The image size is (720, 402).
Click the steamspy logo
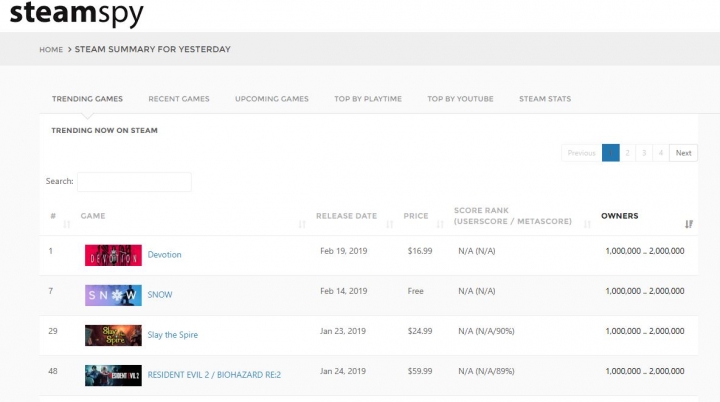tap(77, 13)
